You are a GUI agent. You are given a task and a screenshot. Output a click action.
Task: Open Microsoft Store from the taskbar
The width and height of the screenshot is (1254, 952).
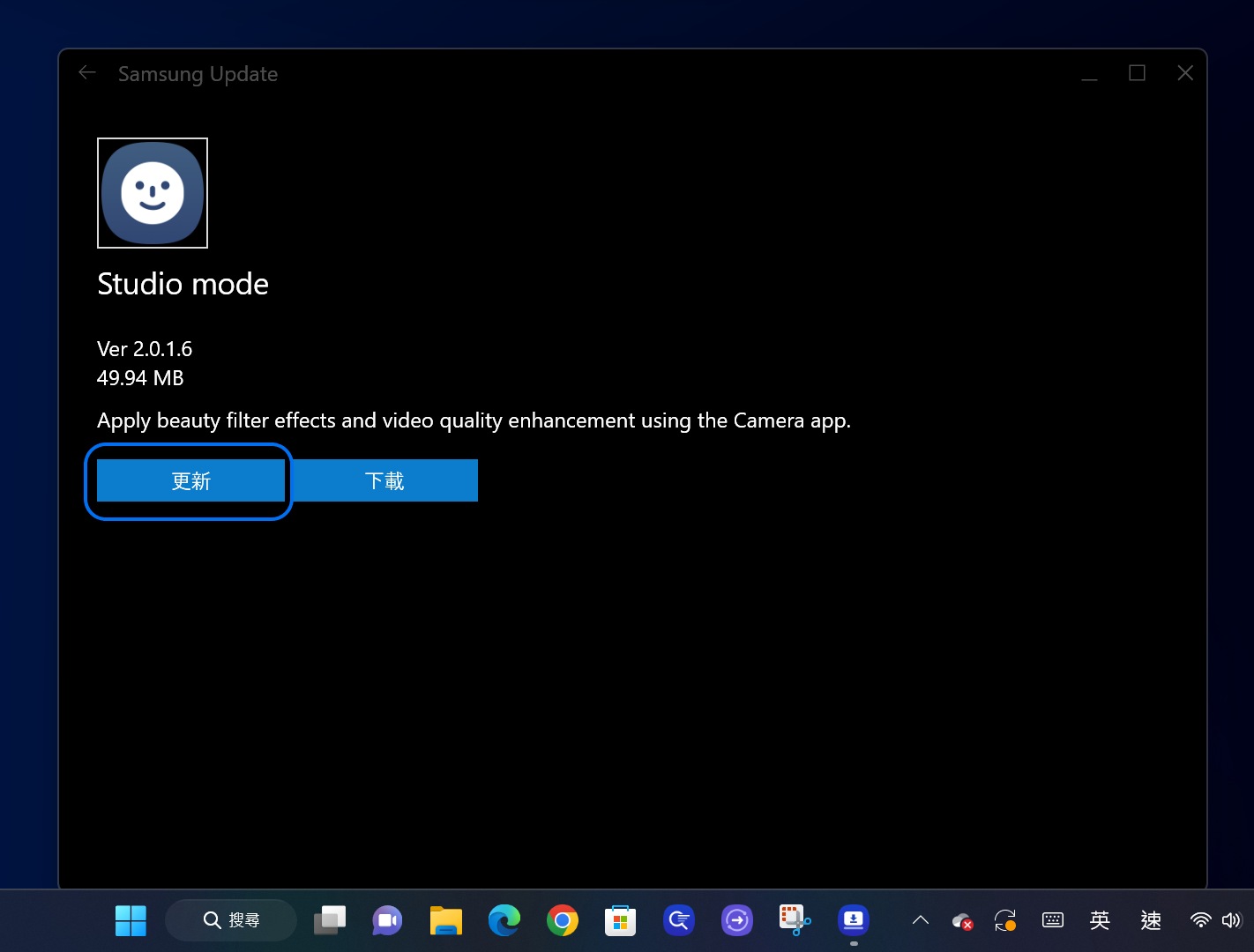[621, 920]
